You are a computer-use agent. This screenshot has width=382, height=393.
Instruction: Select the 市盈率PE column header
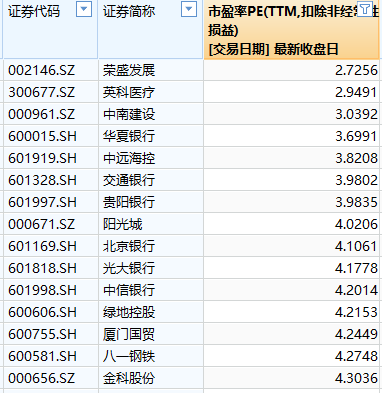pos(292,30)
